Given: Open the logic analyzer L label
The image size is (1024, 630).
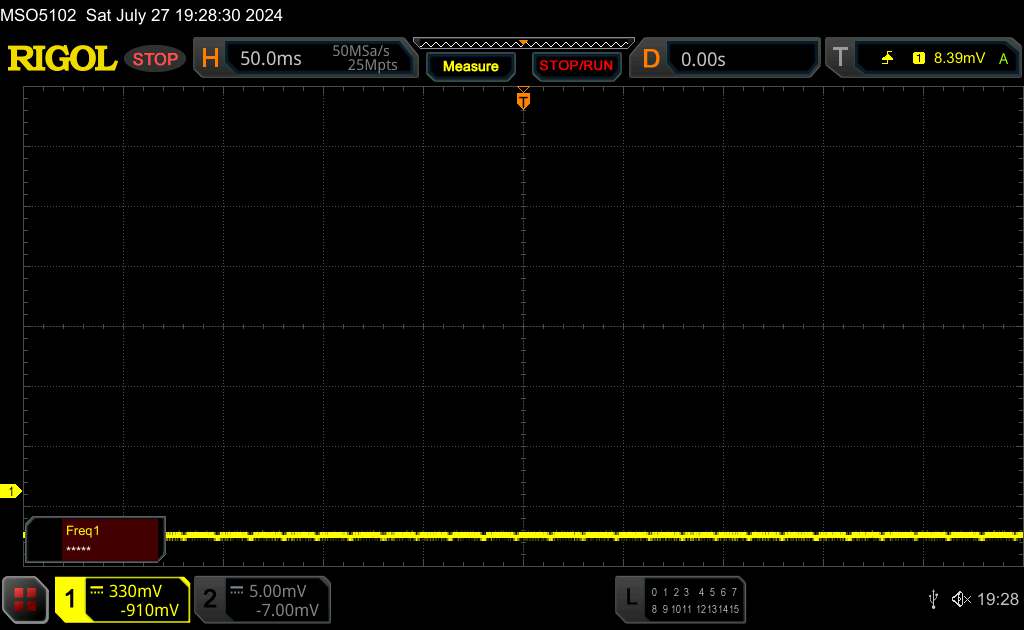Looking at the screenshot, I should tap(631, 597).
